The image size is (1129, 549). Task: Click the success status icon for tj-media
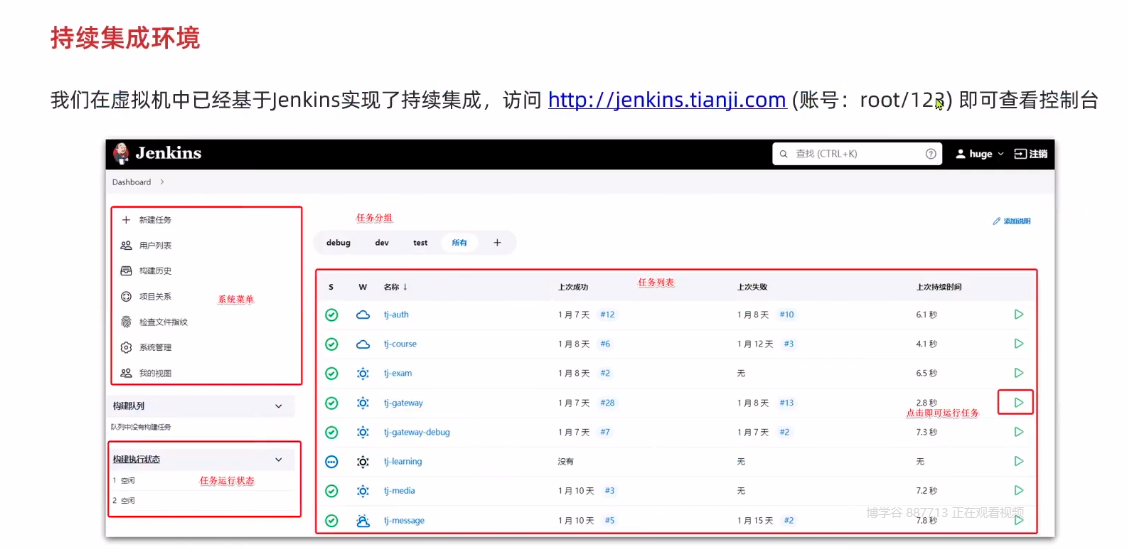point(331,491)
